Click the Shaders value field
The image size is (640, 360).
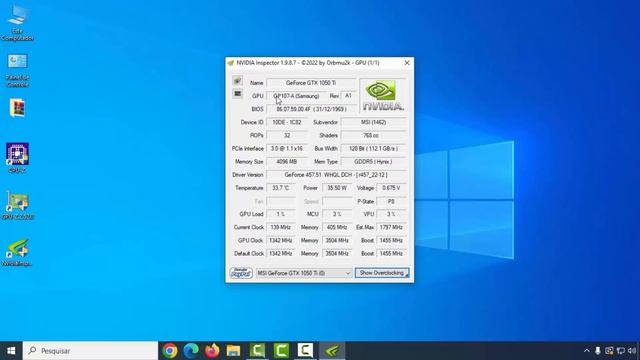click(373, 136)
